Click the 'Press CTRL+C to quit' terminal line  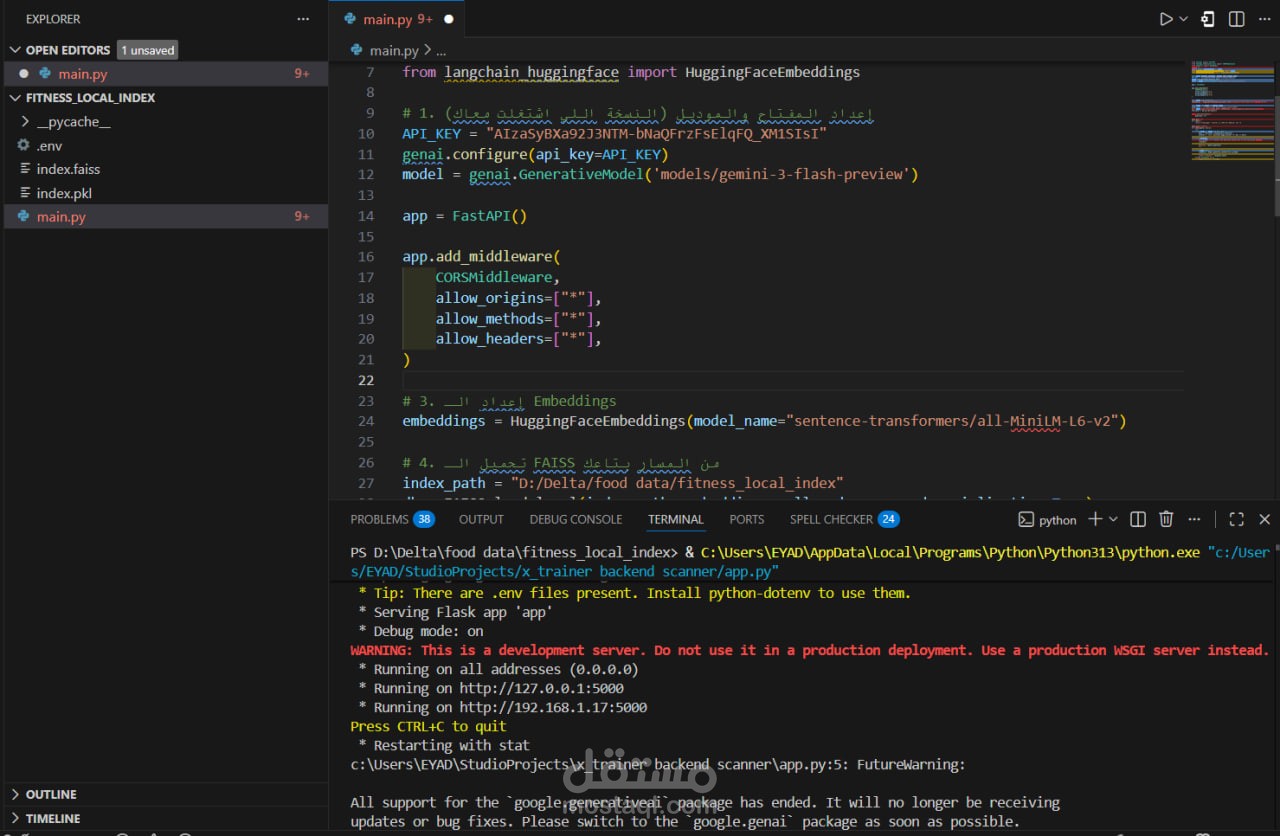click(428, 726)
